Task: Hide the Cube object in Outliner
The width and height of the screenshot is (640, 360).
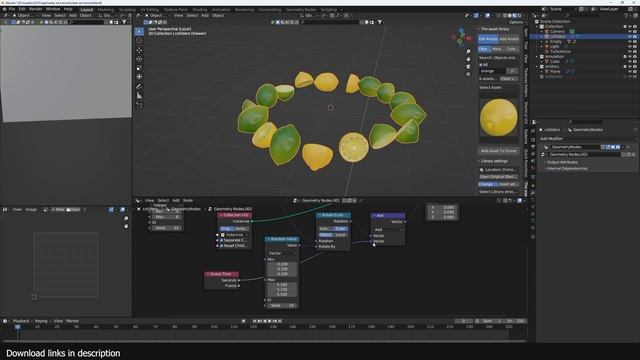Action: (x=630, y=62)
